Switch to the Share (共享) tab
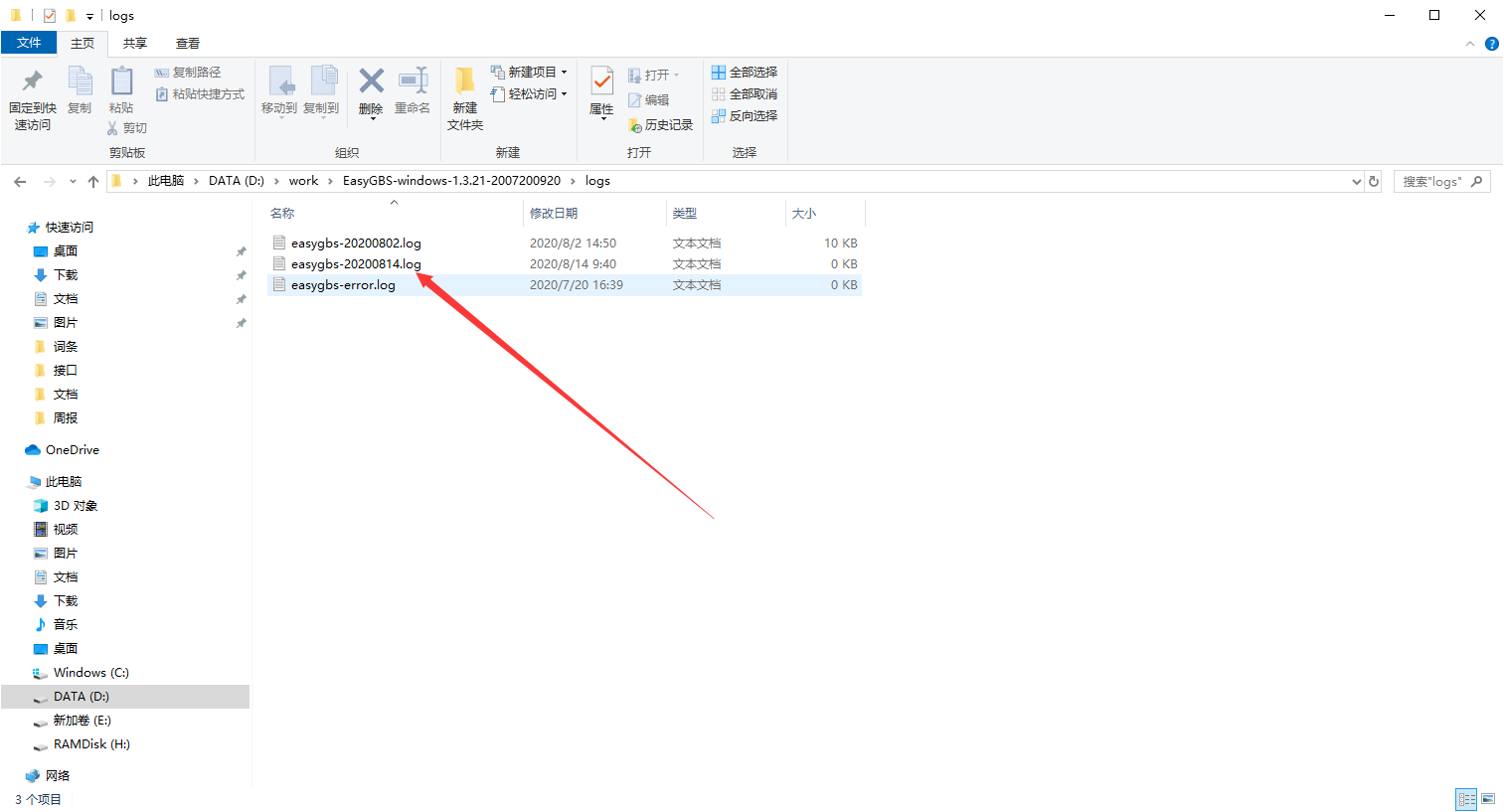 [x=135, y=44]
